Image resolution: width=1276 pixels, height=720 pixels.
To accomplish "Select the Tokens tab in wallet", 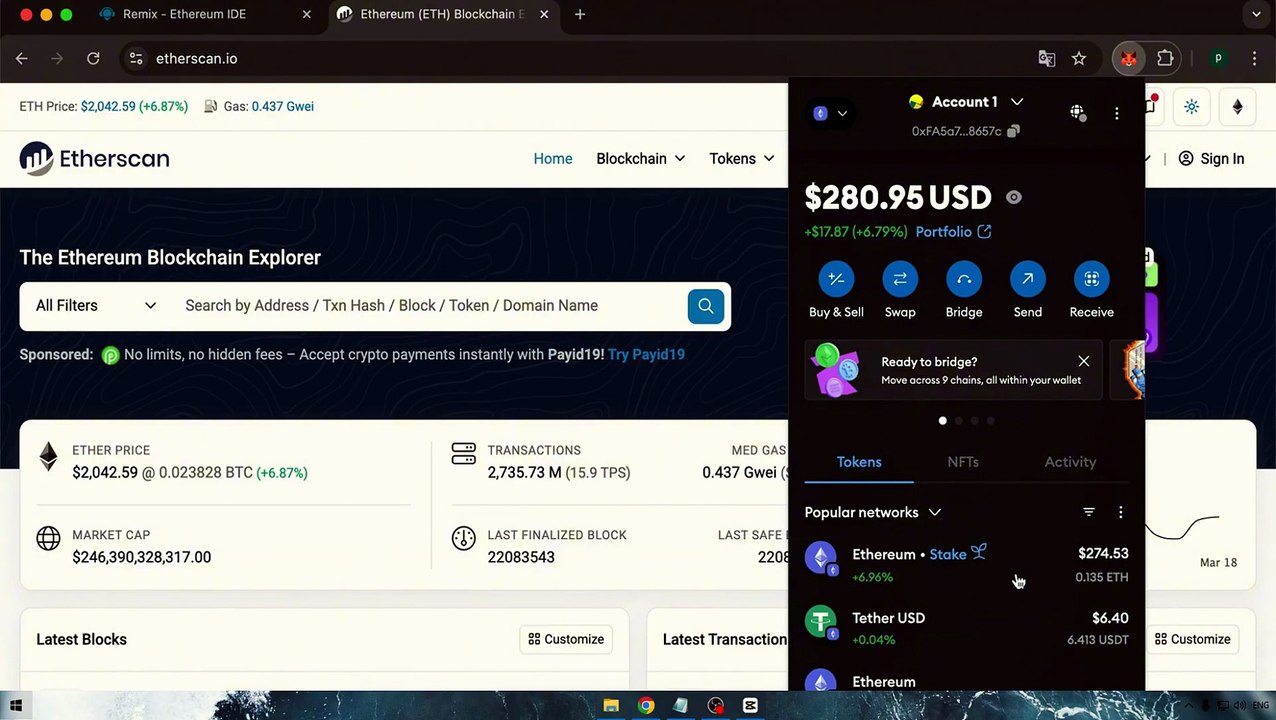I will click(x=859, y=462).
